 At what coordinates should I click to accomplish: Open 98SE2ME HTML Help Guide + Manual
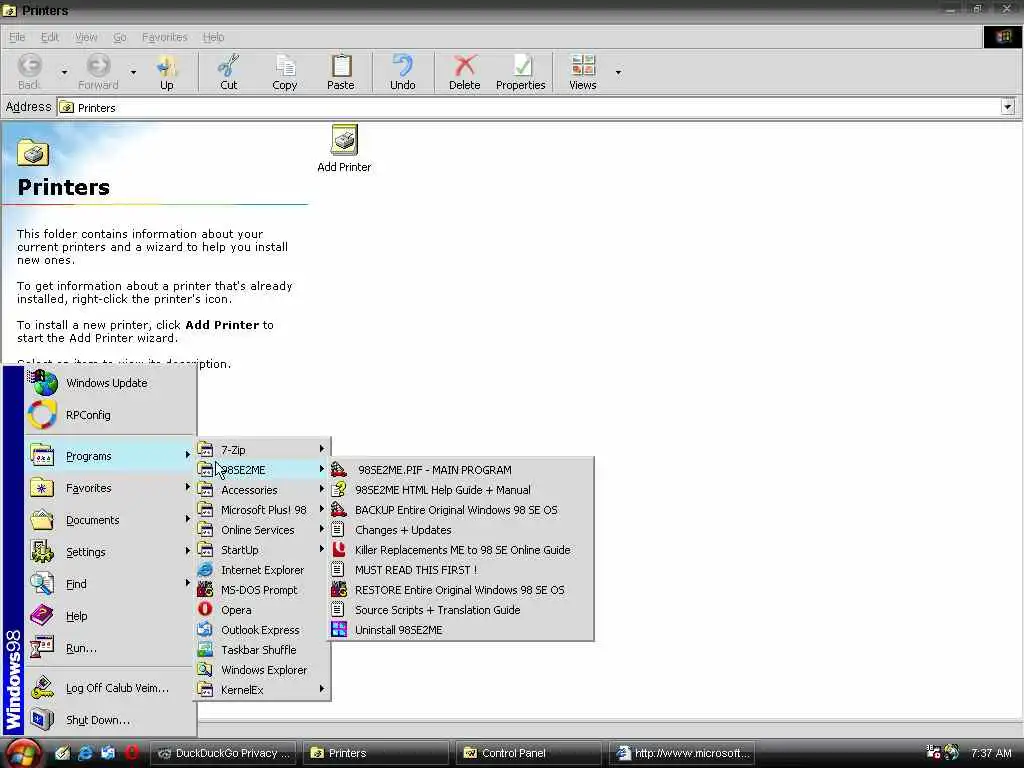pyautogui.click(x=461, y=490)
